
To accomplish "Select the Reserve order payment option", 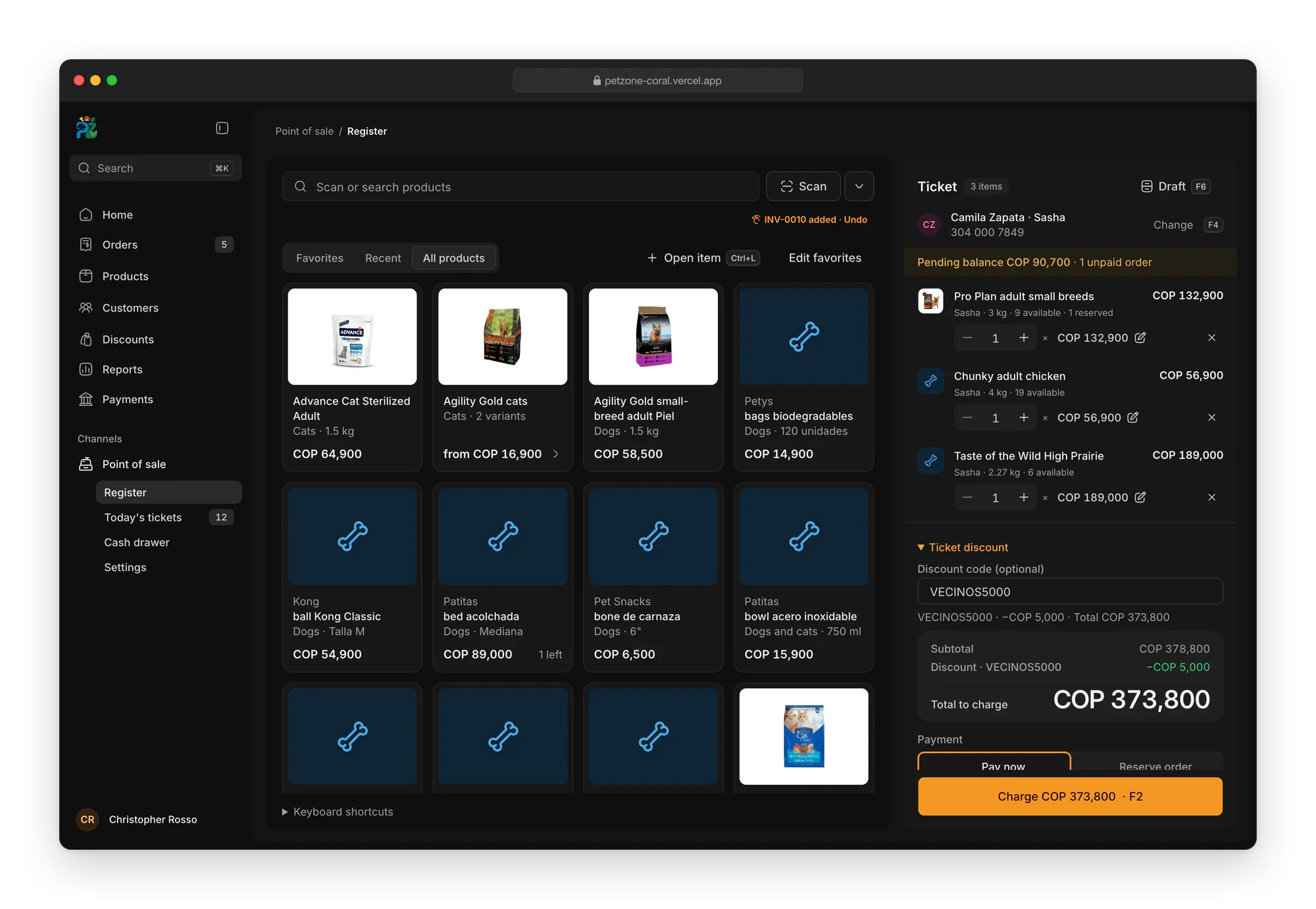I will 1148,763.
